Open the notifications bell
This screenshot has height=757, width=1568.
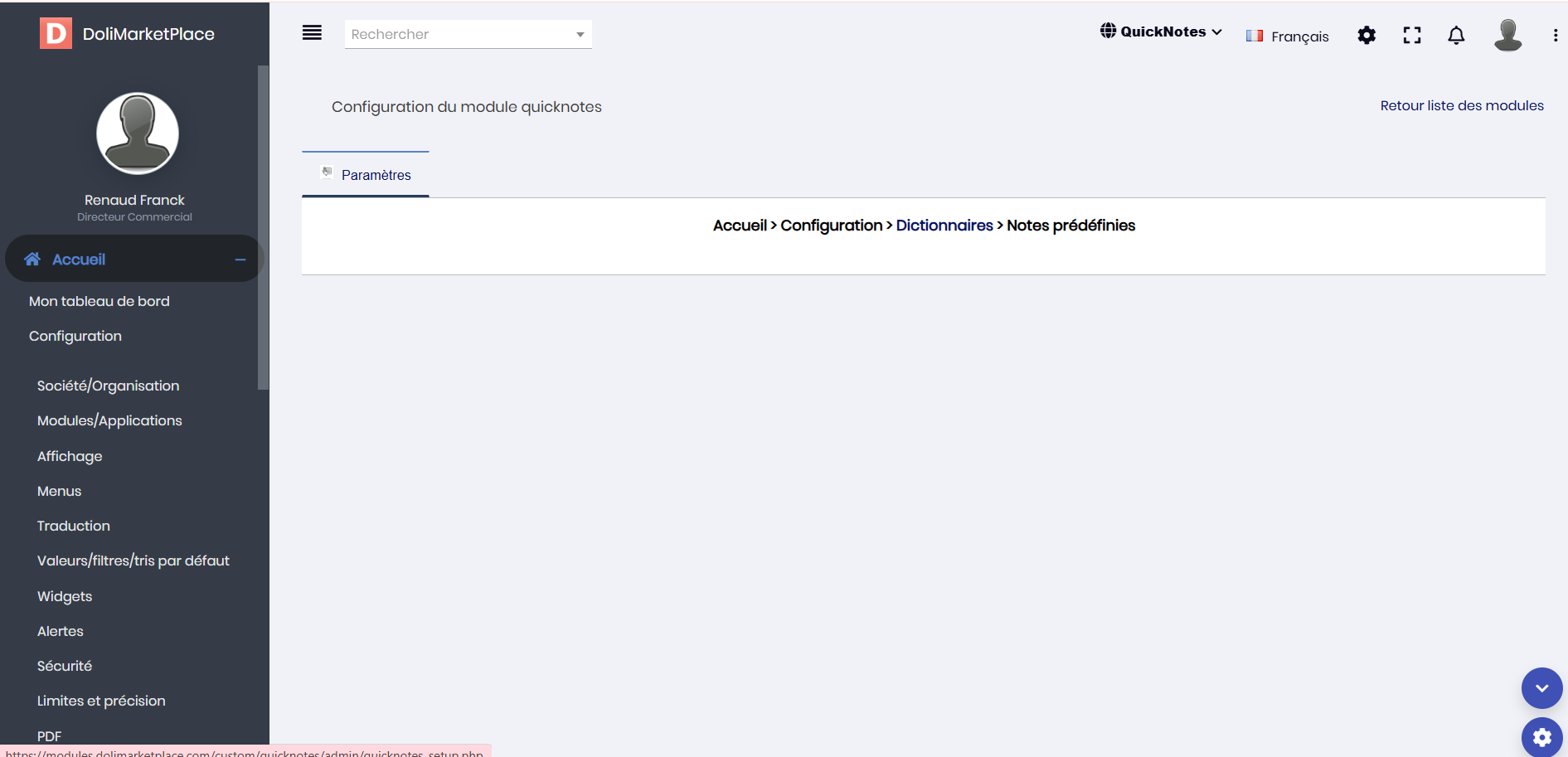[1456, 35]
